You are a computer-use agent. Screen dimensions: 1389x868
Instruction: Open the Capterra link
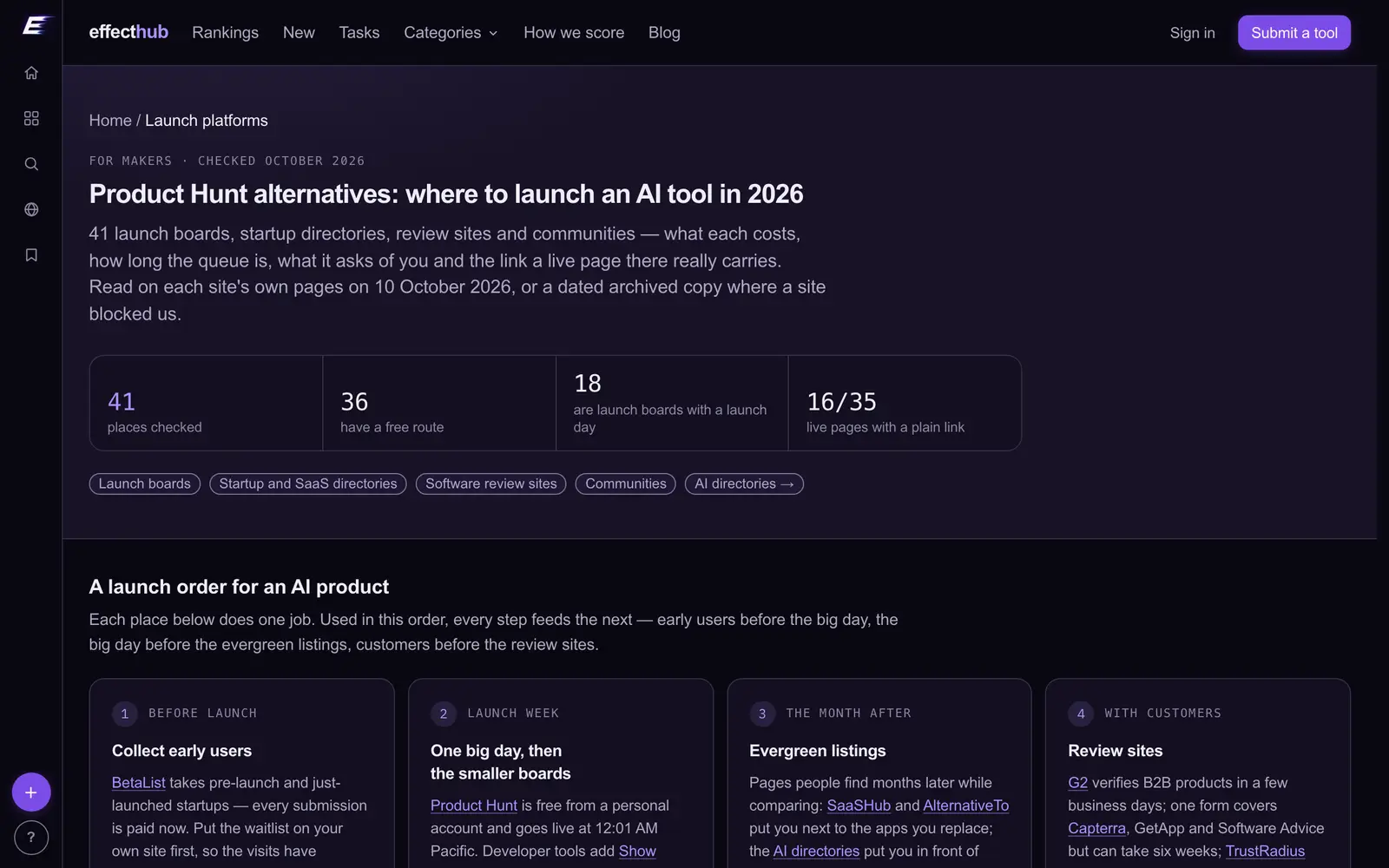[x=1097, y=828]
